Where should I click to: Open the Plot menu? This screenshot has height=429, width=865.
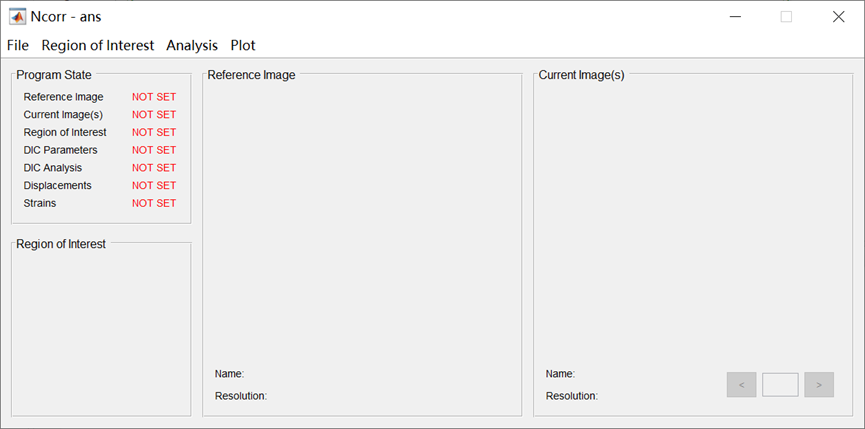[243, 45]
